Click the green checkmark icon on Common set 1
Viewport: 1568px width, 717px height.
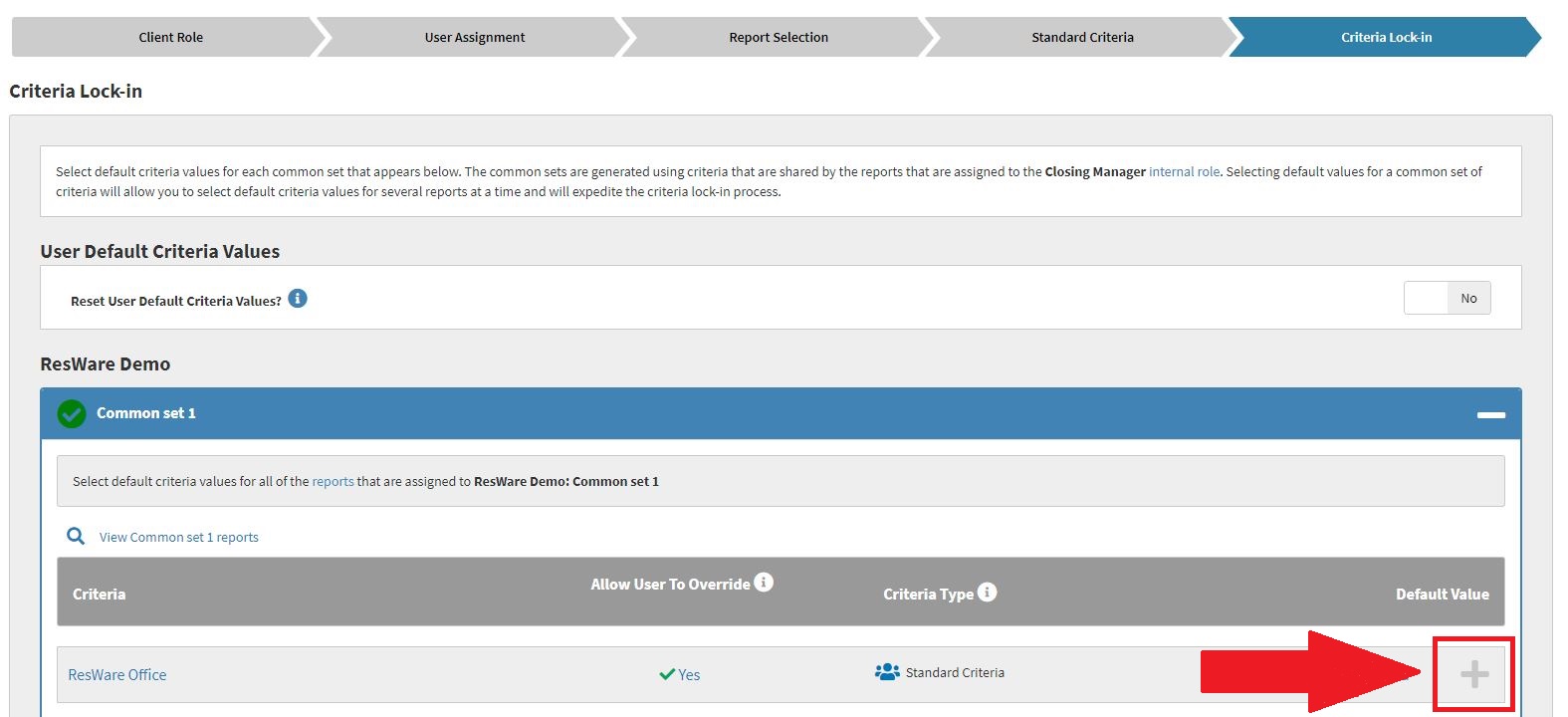72,413
